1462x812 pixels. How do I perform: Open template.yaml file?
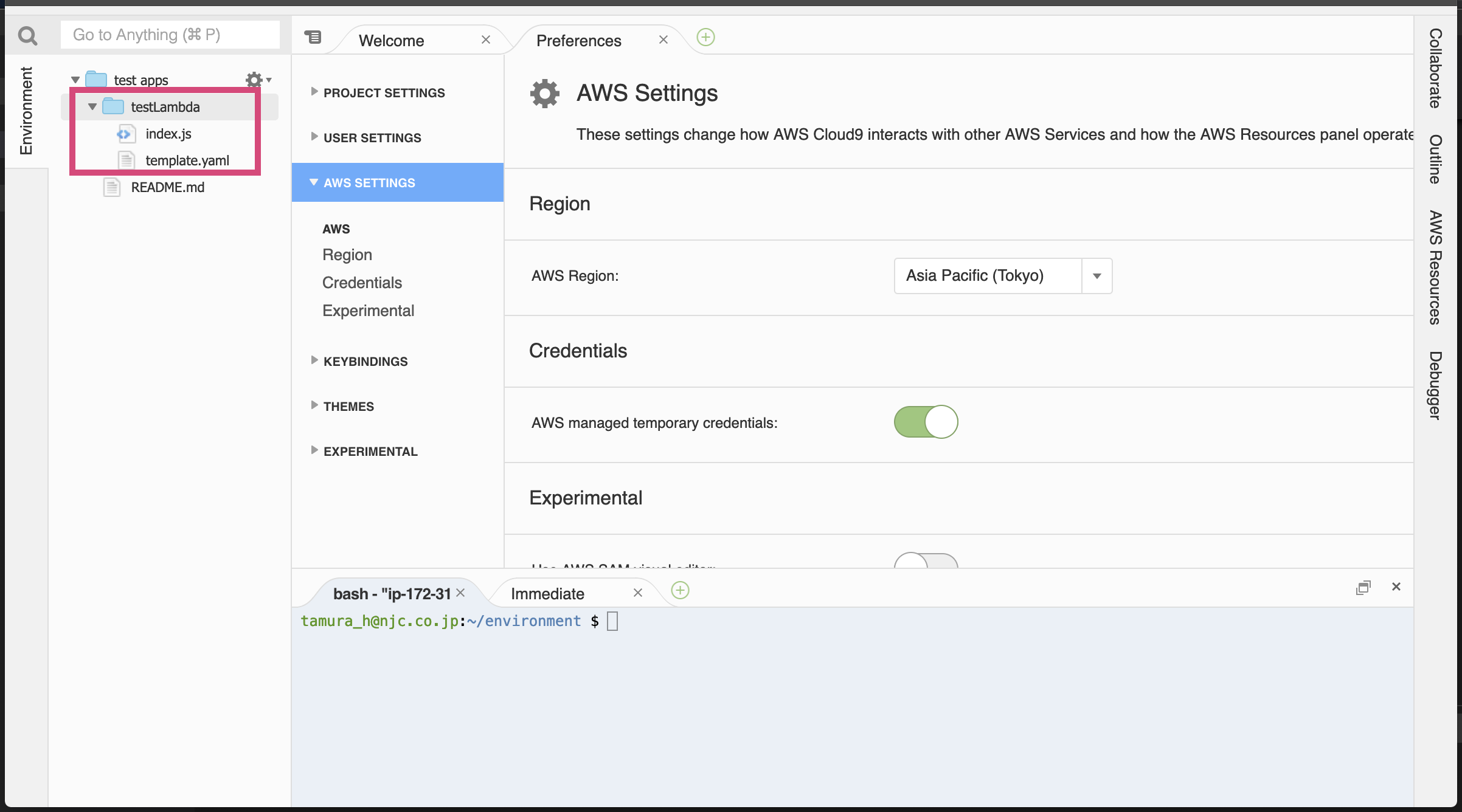[187, 160]
